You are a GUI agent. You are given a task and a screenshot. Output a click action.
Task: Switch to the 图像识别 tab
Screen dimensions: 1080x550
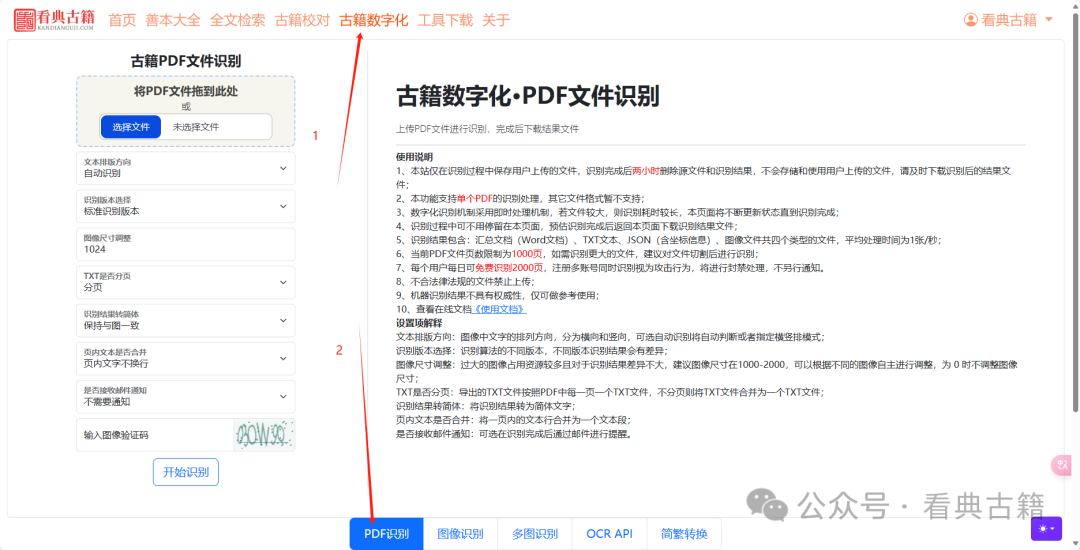pos(461,533)
